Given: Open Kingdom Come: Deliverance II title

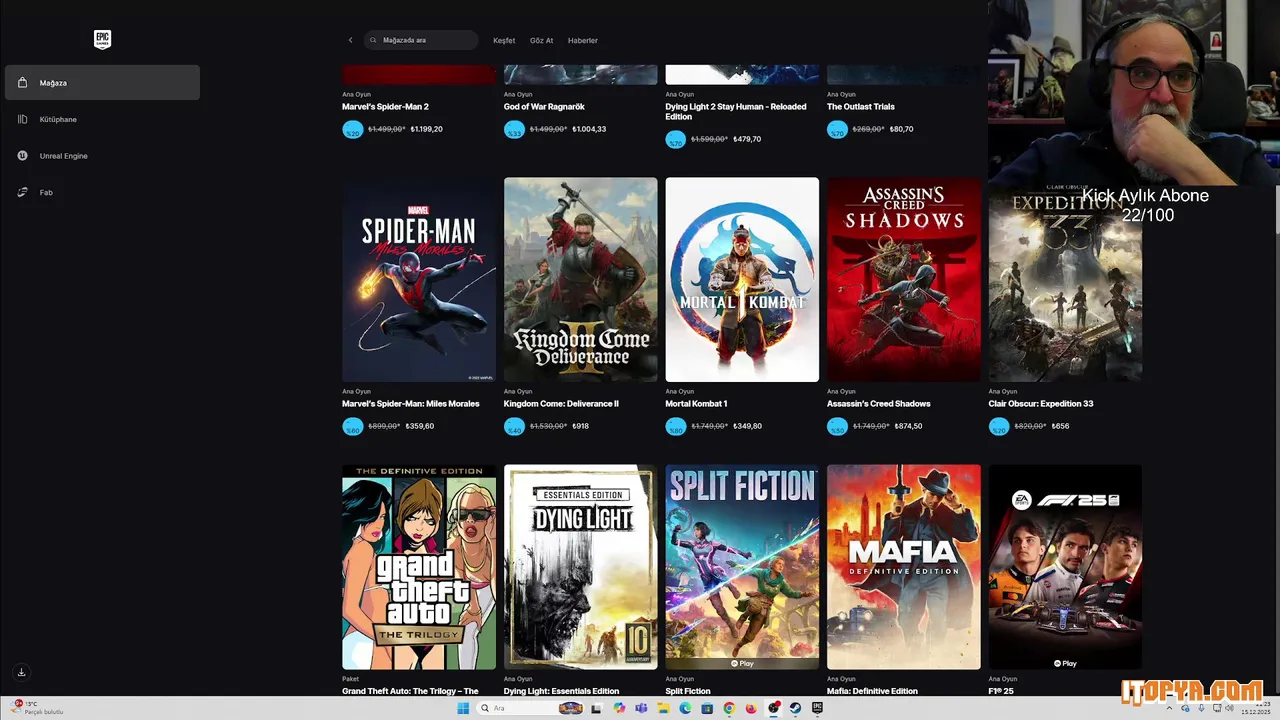Looking at the screenshot, I should point(561,403).
